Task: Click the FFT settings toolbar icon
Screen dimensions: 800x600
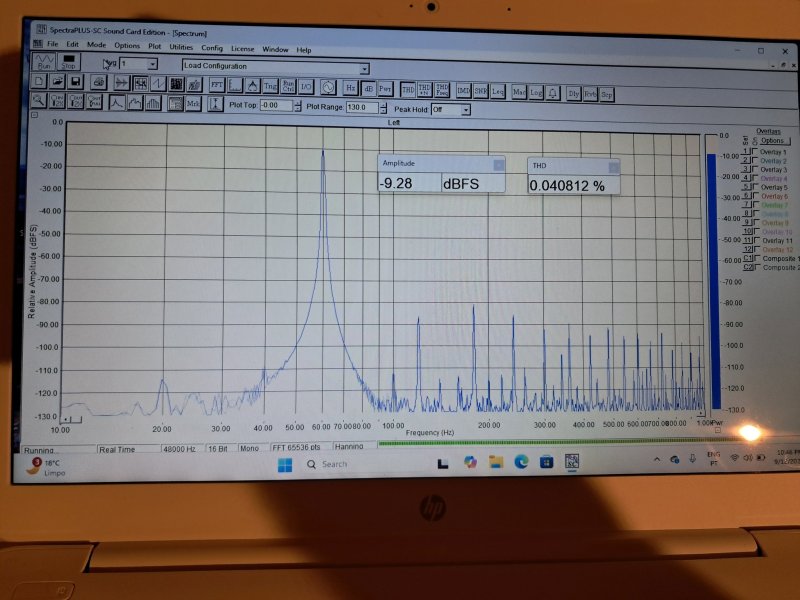Action: pyautogui.click(x=216, y=85)
